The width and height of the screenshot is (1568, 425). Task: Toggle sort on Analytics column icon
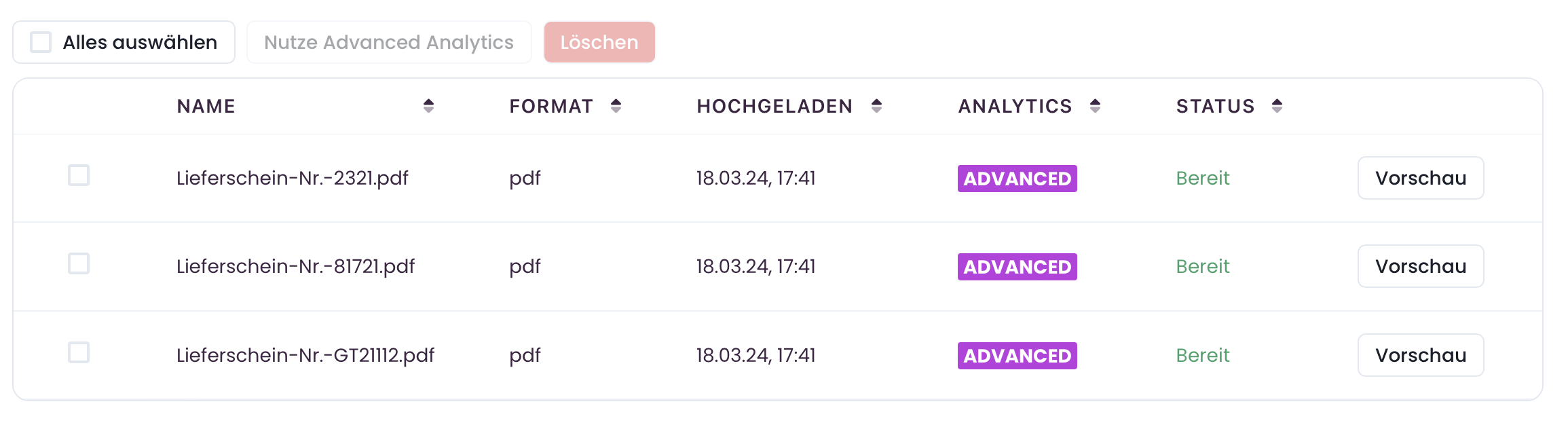coord(1095,106)
